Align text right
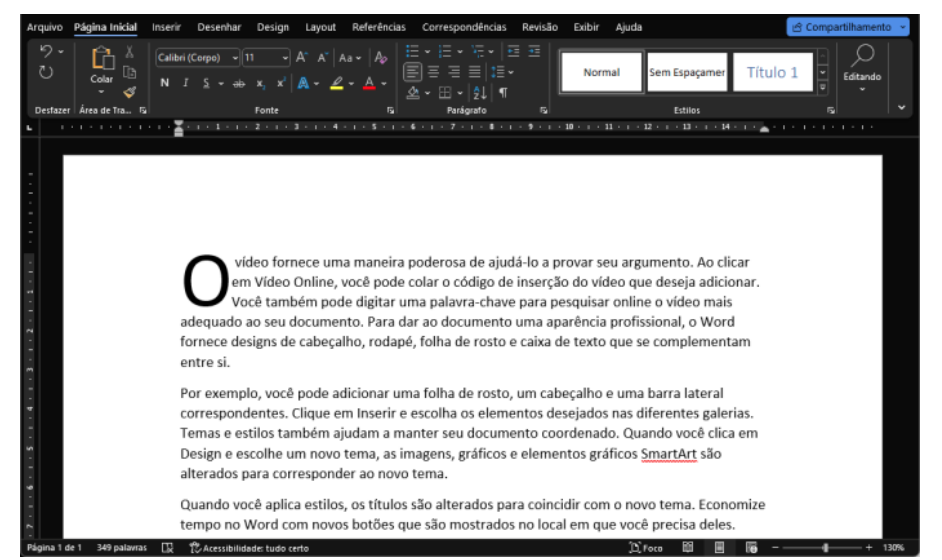942x560 pixels. 454,72
